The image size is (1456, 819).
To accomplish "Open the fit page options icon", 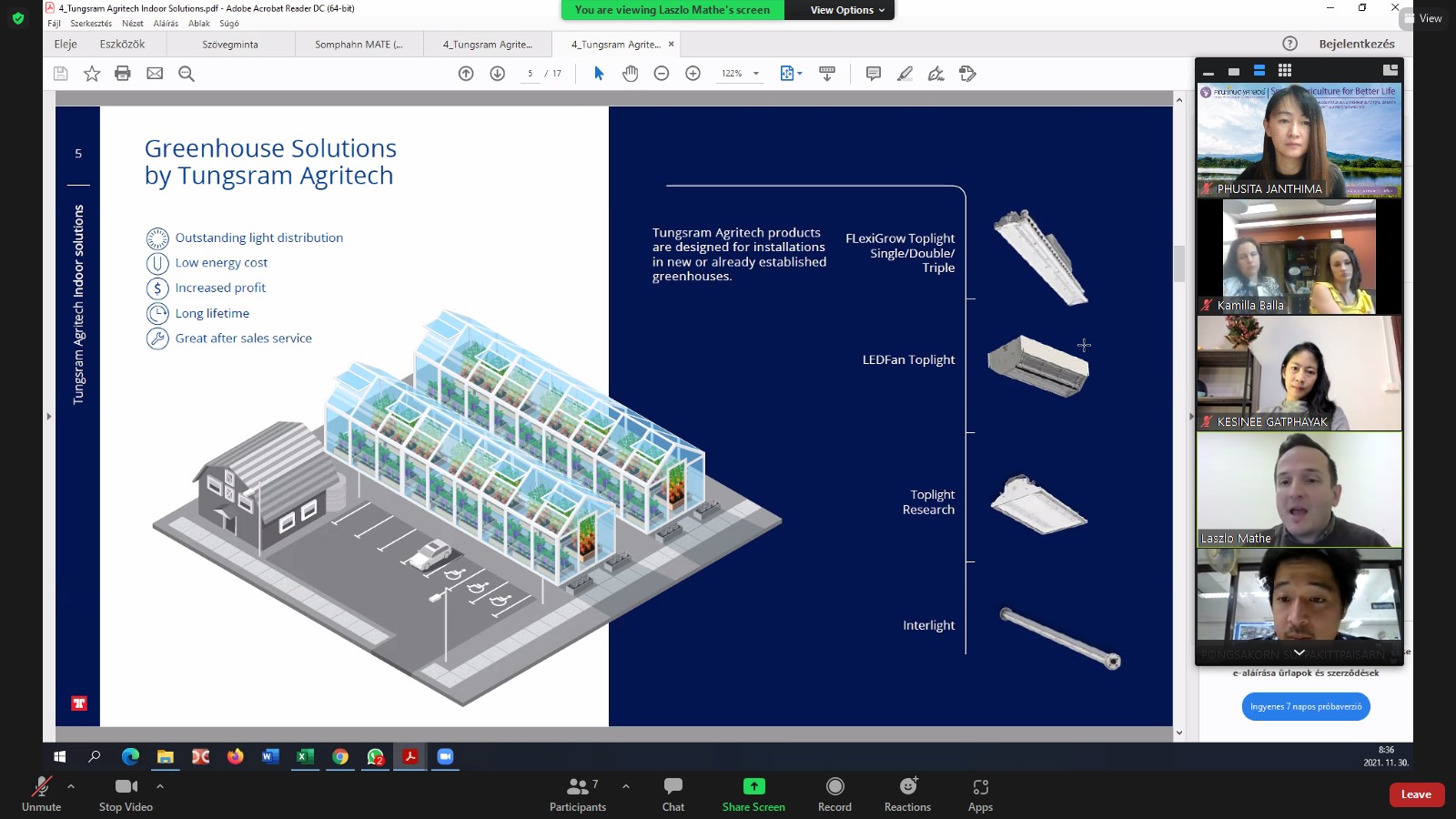I will point(791,74).
